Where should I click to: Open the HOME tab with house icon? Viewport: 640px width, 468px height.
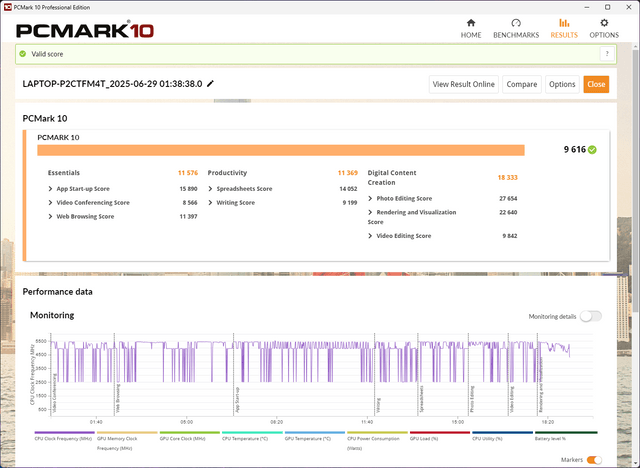click(x=471, y=29)
